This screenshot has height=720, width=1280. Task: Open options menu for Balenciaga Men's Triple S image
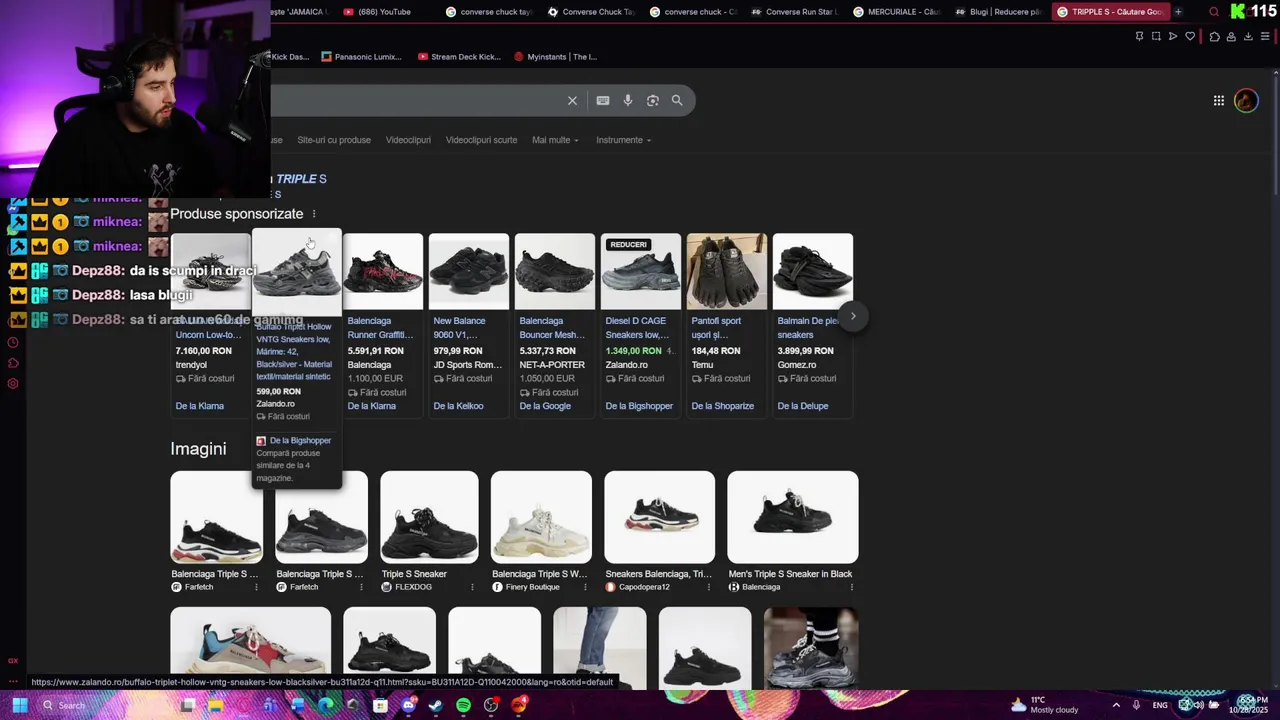pos(852,587)
